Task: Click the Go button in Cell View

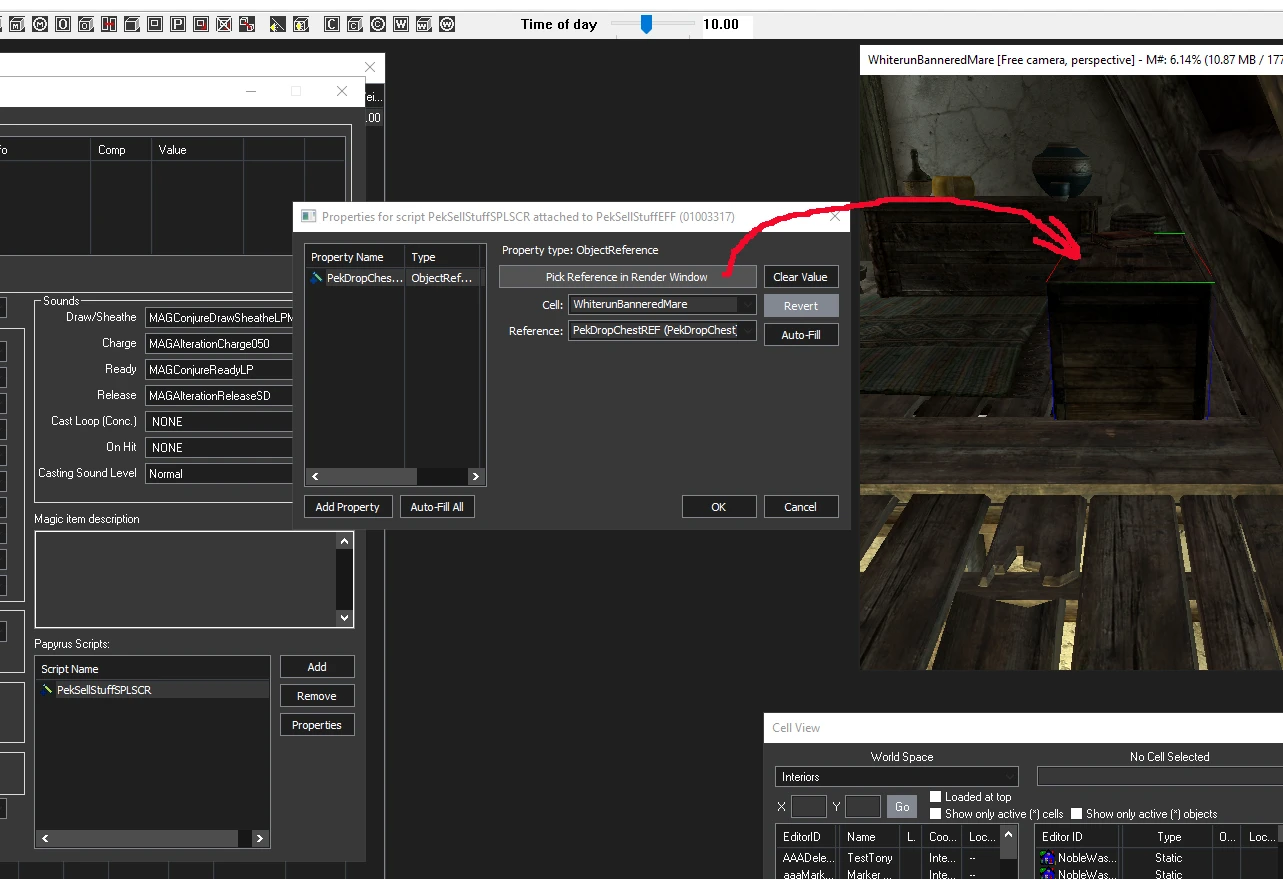Action: coord(902,807)
